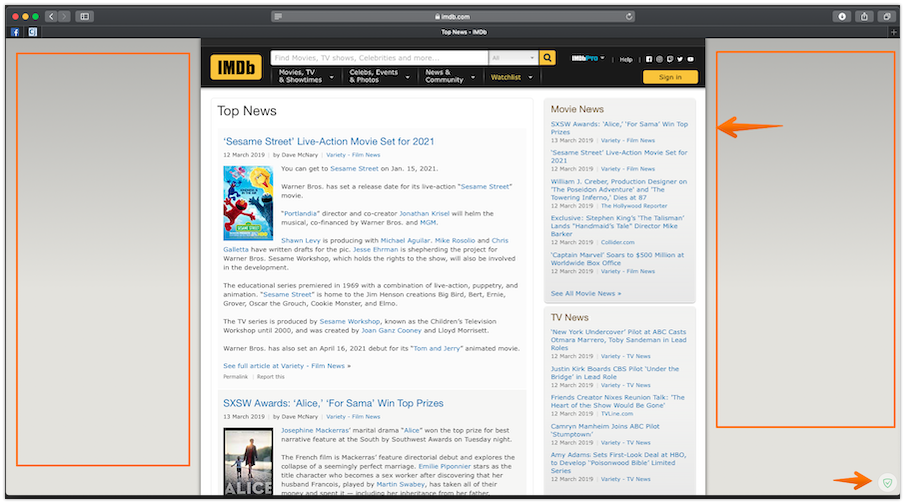The image size is (905, 504).
Task: Open MGM company link in article
Action: tap(428, 223)
